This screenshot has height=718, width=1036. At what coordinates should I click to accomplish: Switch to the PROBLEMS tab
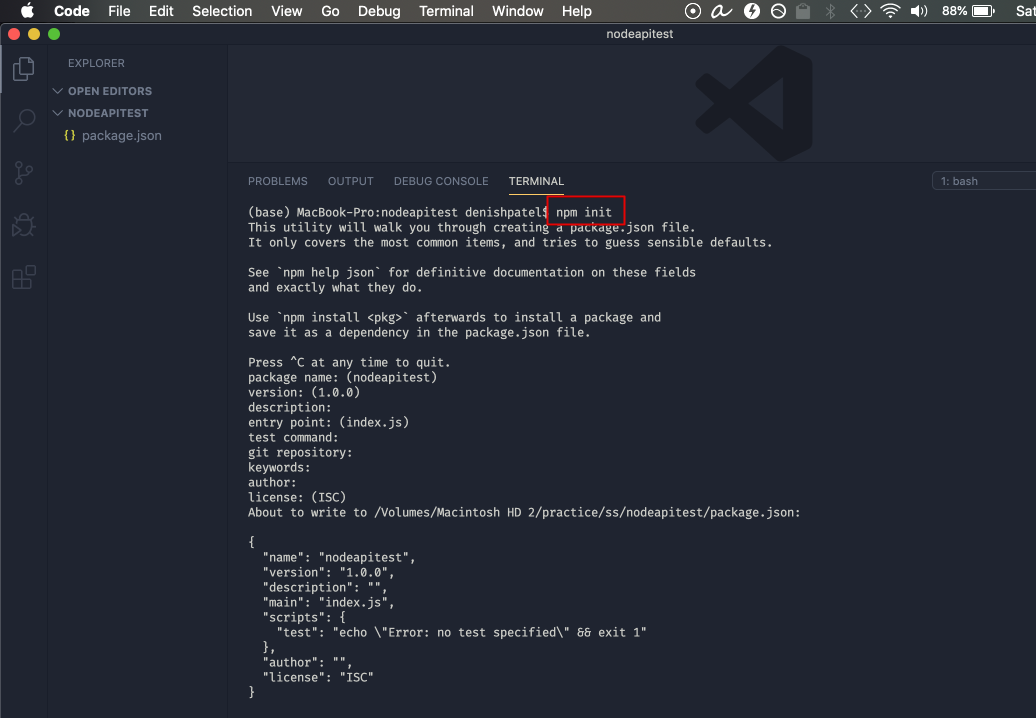[277, 181]
